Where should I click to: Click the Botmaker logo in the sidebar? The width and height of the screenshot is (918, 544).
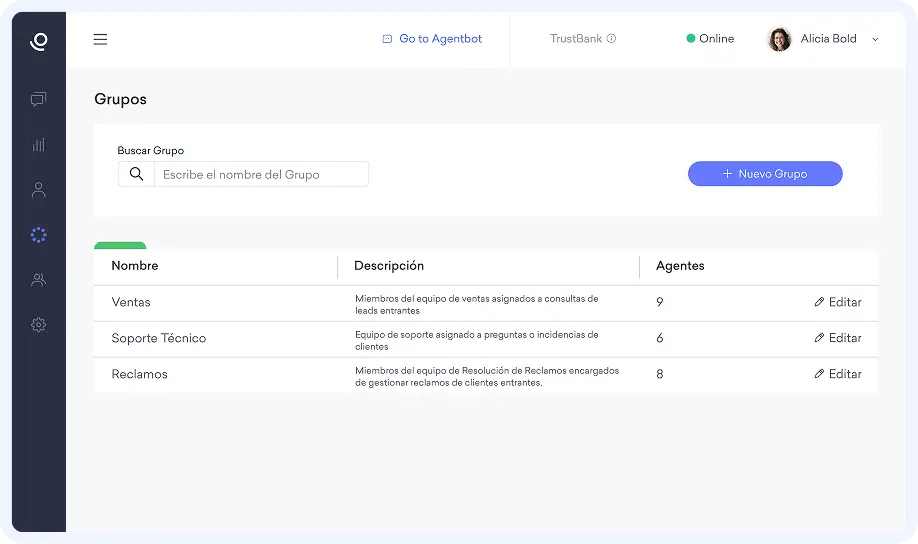(39, 41)
